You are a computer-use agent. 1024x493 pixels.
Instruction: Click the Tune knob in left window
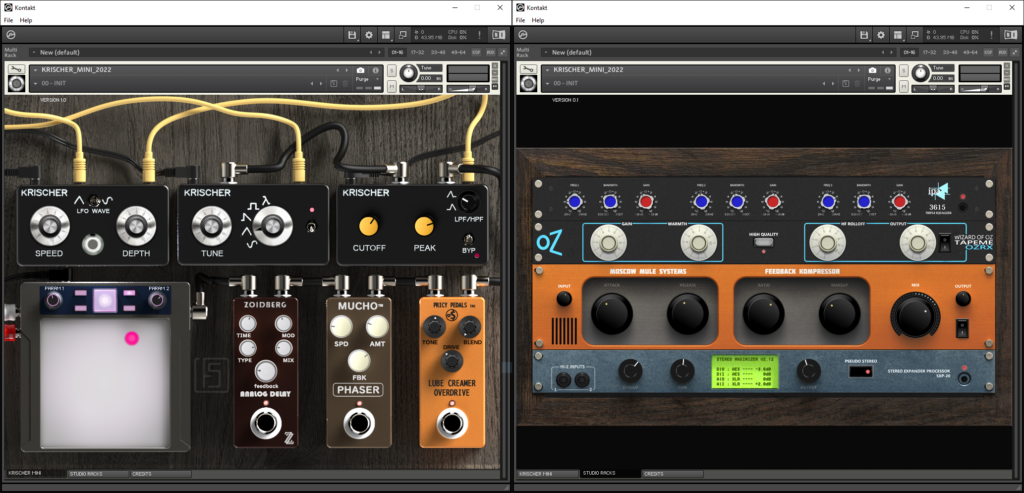[x=409, y=73]
